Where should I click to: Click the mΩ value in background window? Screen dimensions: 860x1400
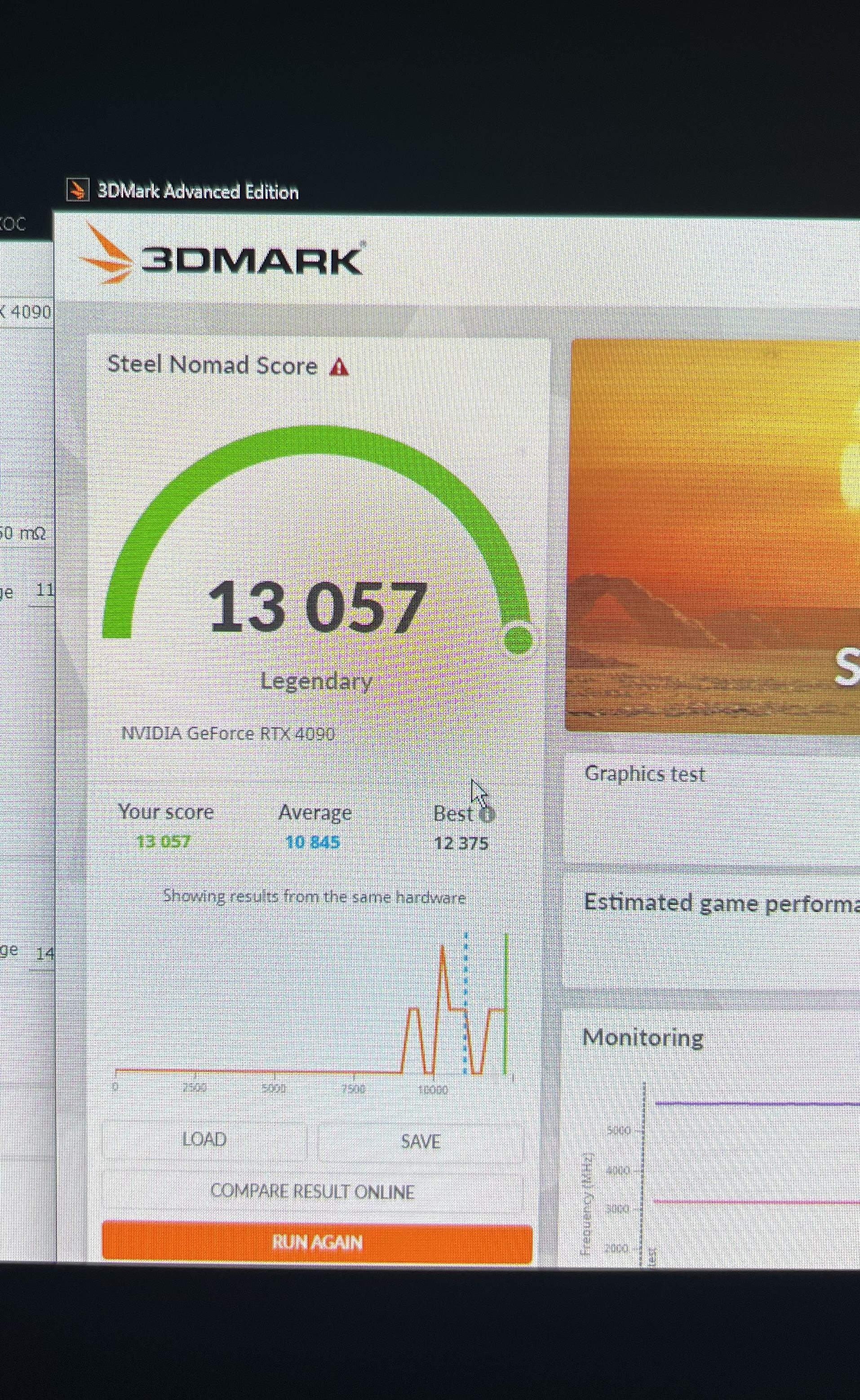pyautogui.click(x=23, y=533)
